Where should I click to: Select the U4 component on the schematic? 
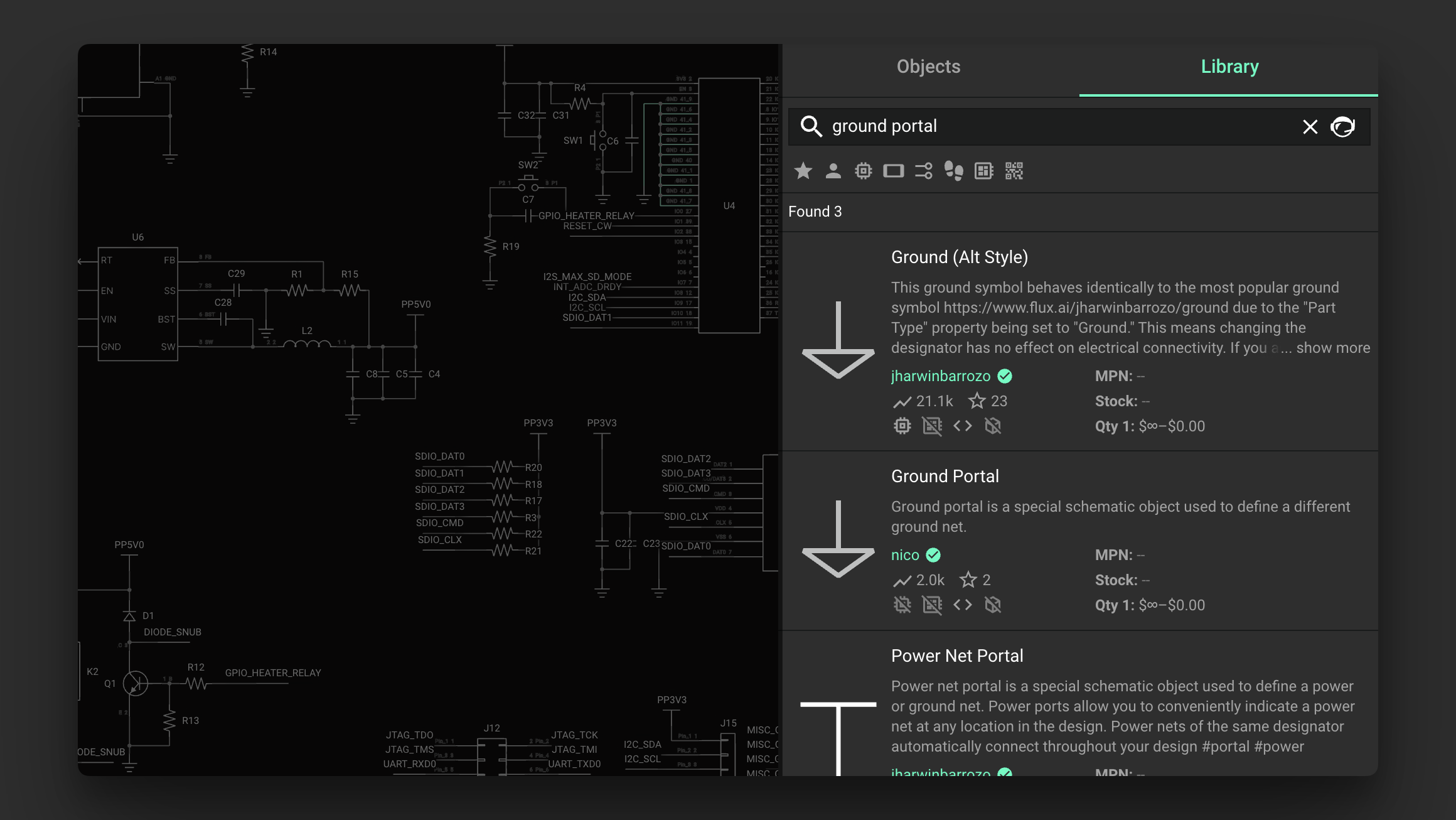pyautogui.click(x=729, y=205)
